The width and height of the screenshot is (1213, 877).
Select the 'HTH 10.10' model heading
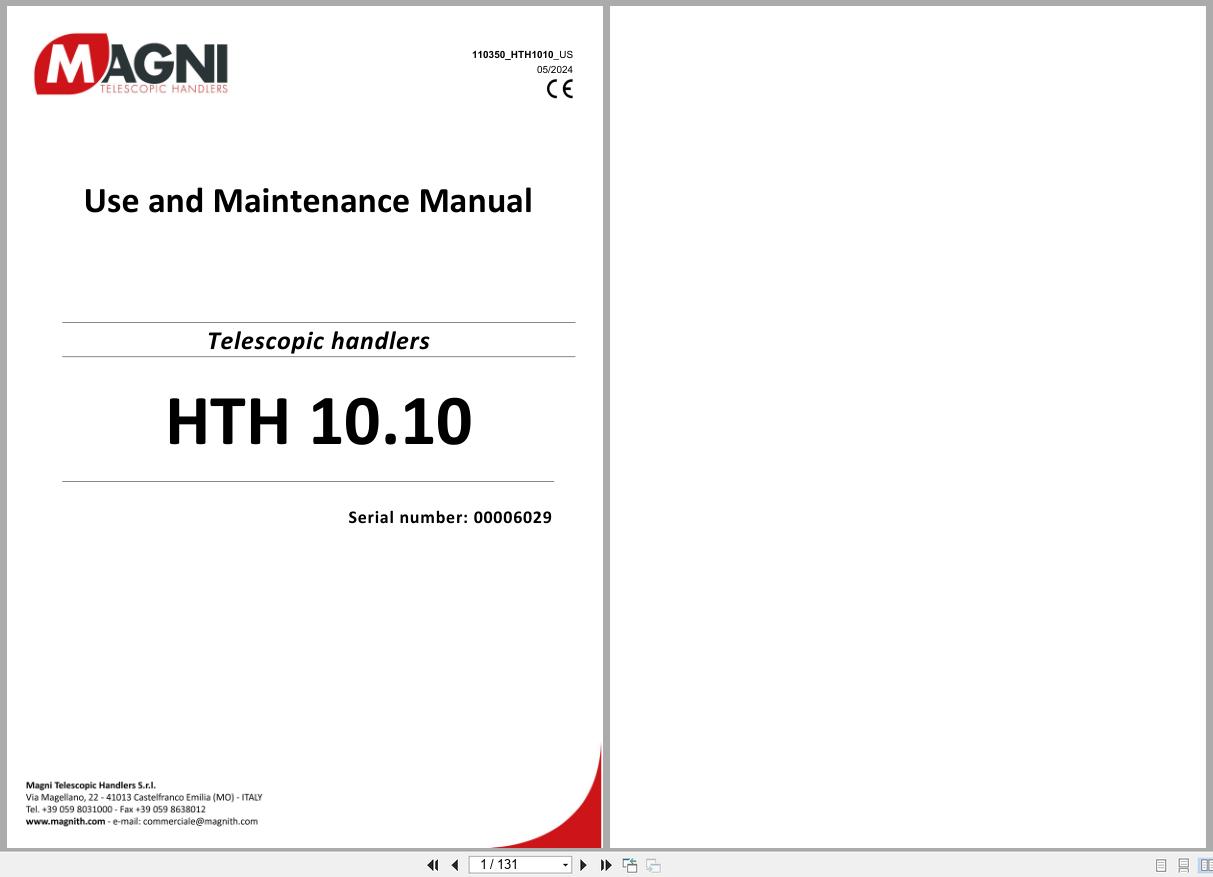tap(319, 422)
